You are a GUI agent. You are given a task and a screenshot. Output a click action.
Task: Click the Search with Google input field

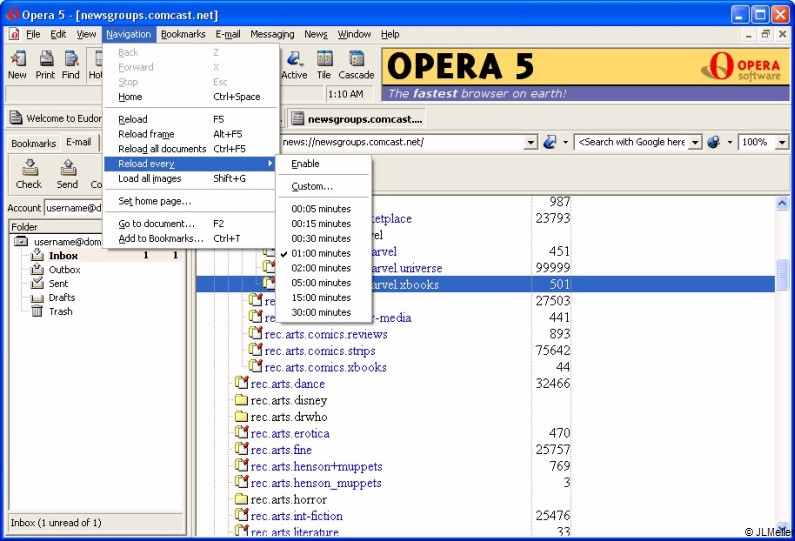click(x=632, y=142)
